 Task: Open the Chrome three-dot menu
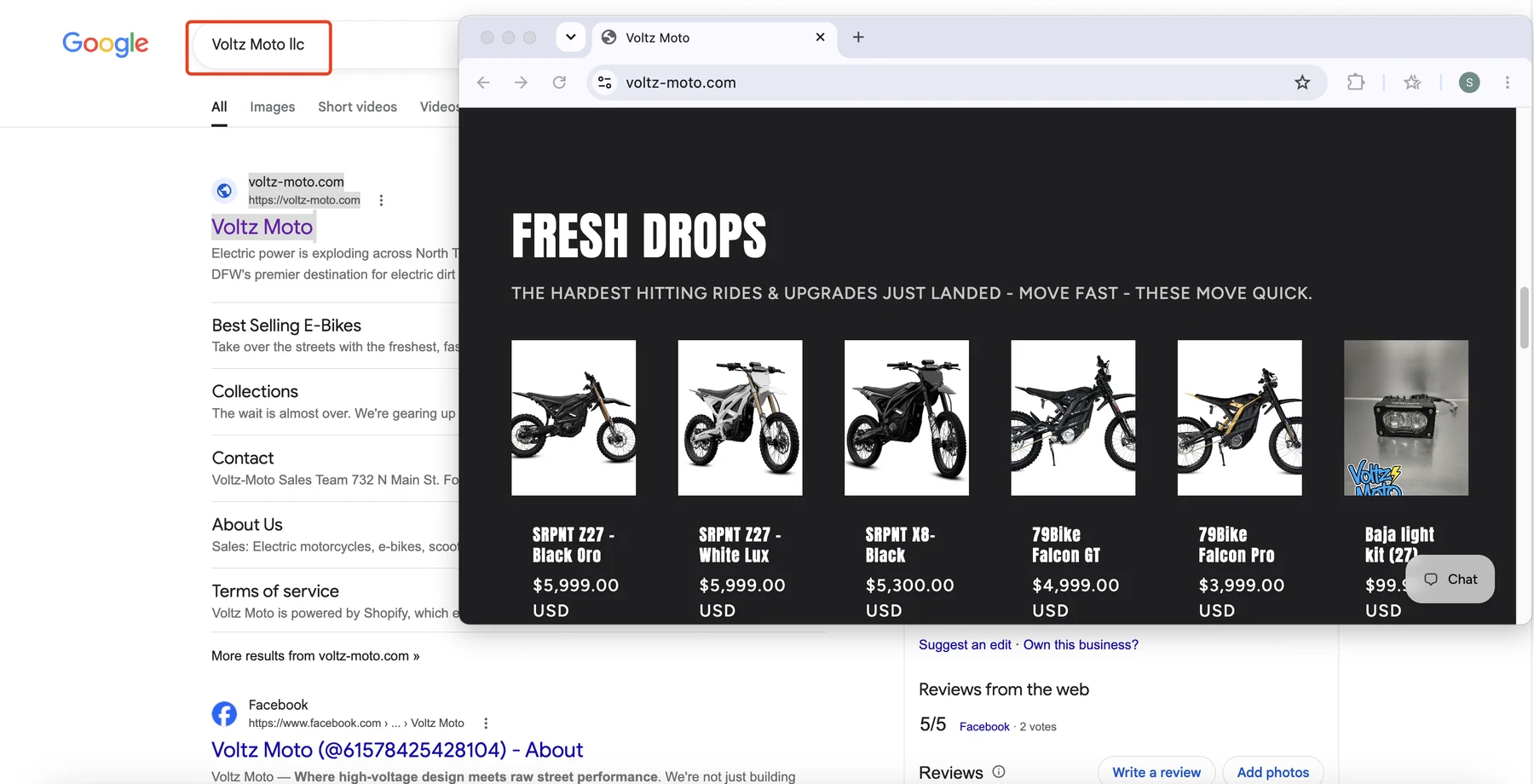1508,83
